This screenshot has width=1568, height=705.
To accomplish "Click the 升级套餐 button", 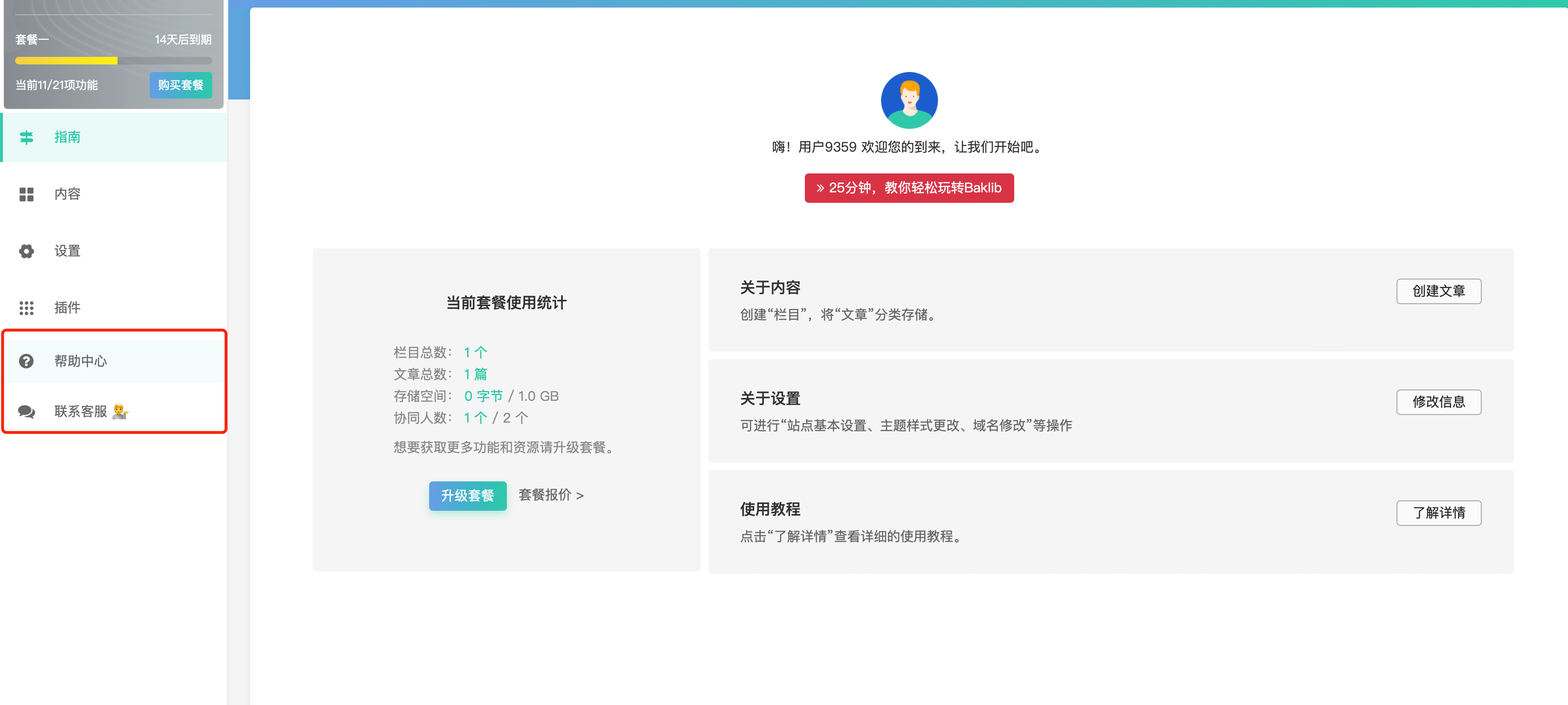I will pos(468,496).
